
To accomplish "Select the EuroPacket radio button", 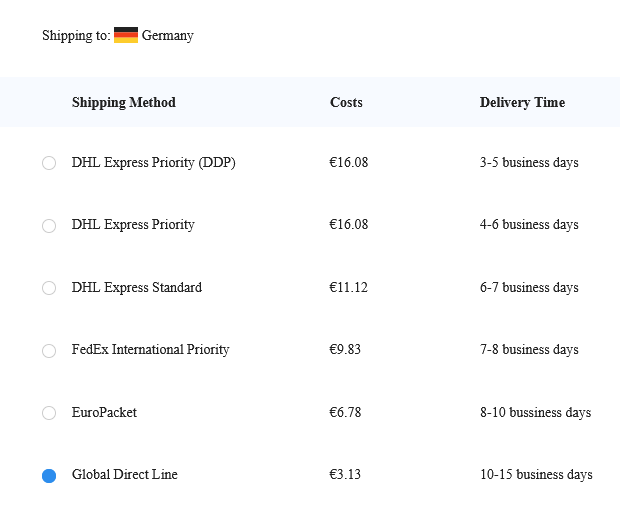I will click(49, 413).
